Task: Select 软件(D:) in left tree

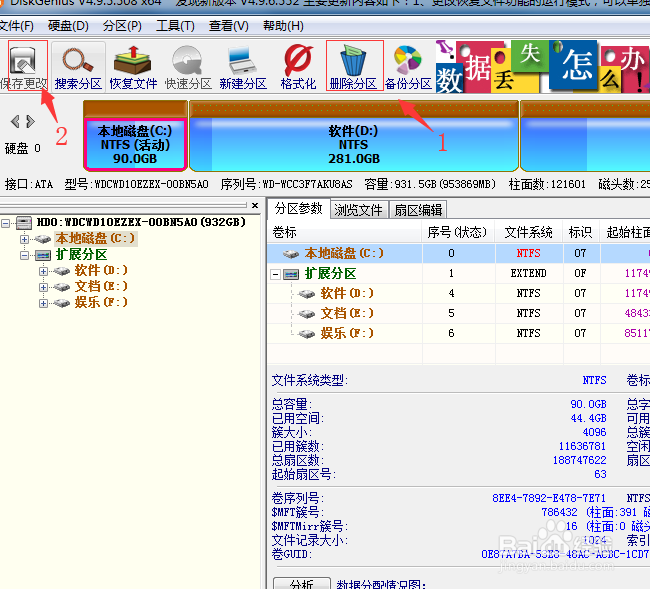Action: coord(101,271)
